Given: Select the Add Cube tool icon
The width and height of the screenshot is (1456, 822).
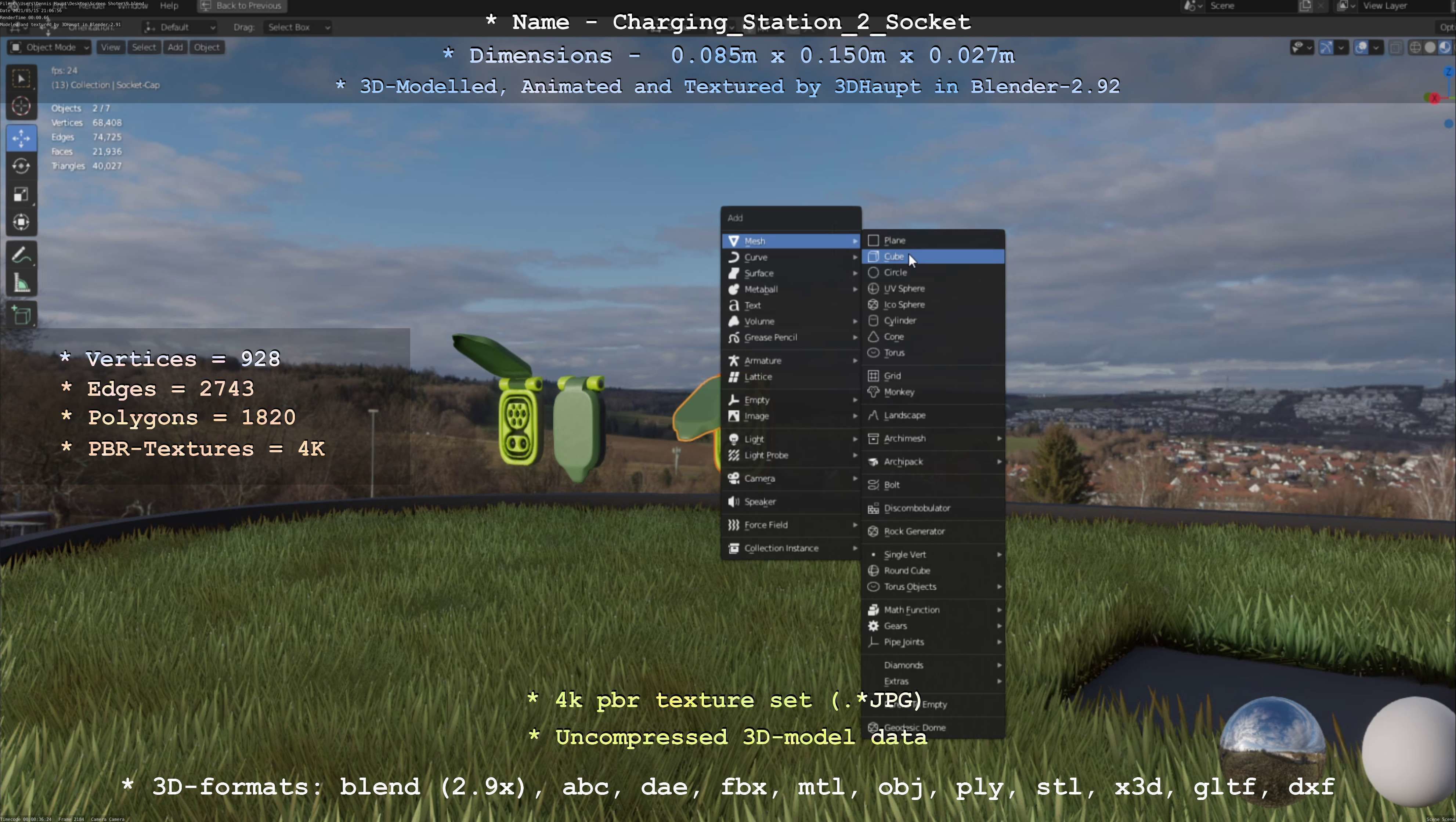Looking at the screenshot, I should (21, 315).
